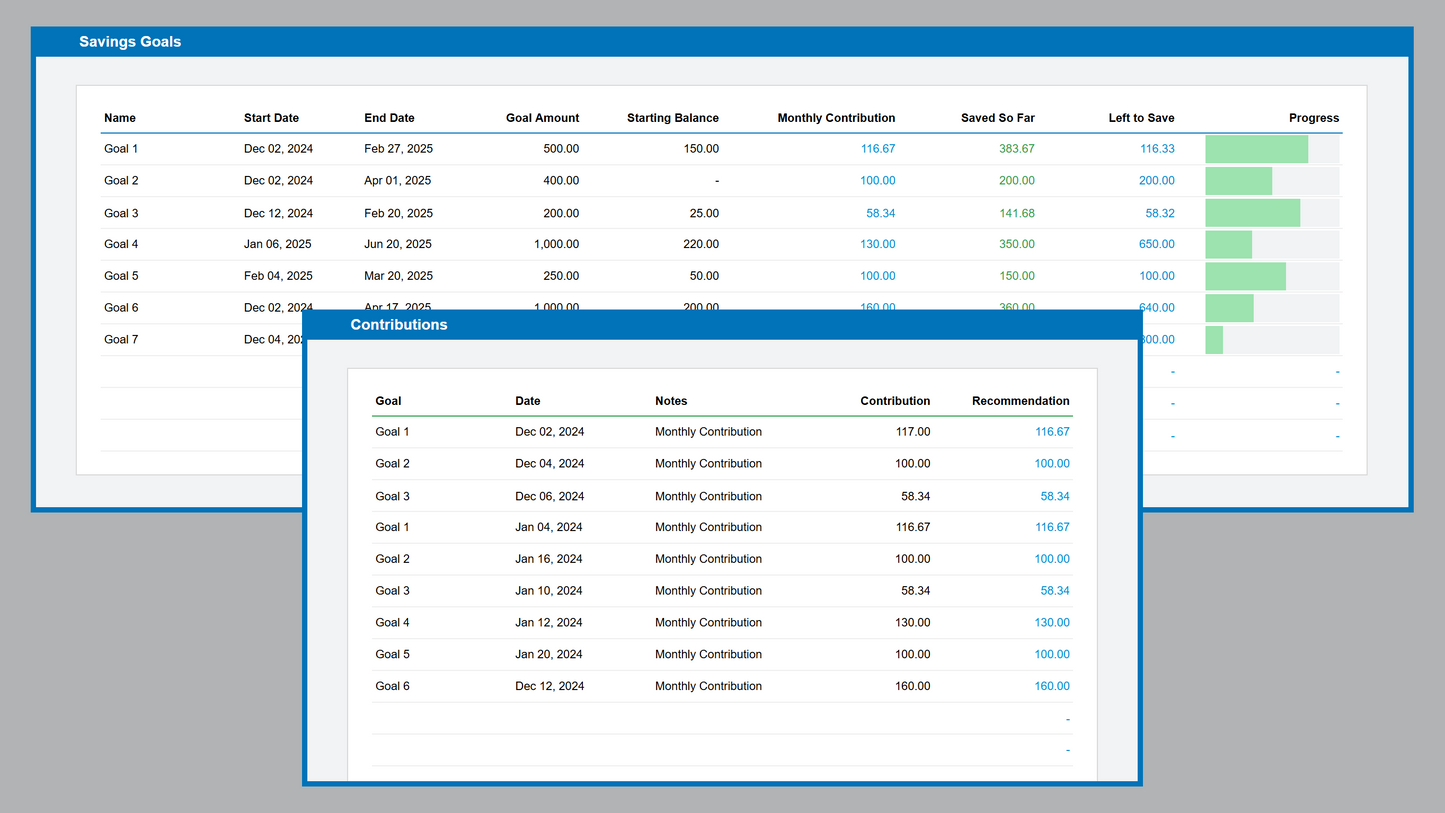Select the Notes header in Contributions
The image size is (1445, 813).
pos(671,401)
